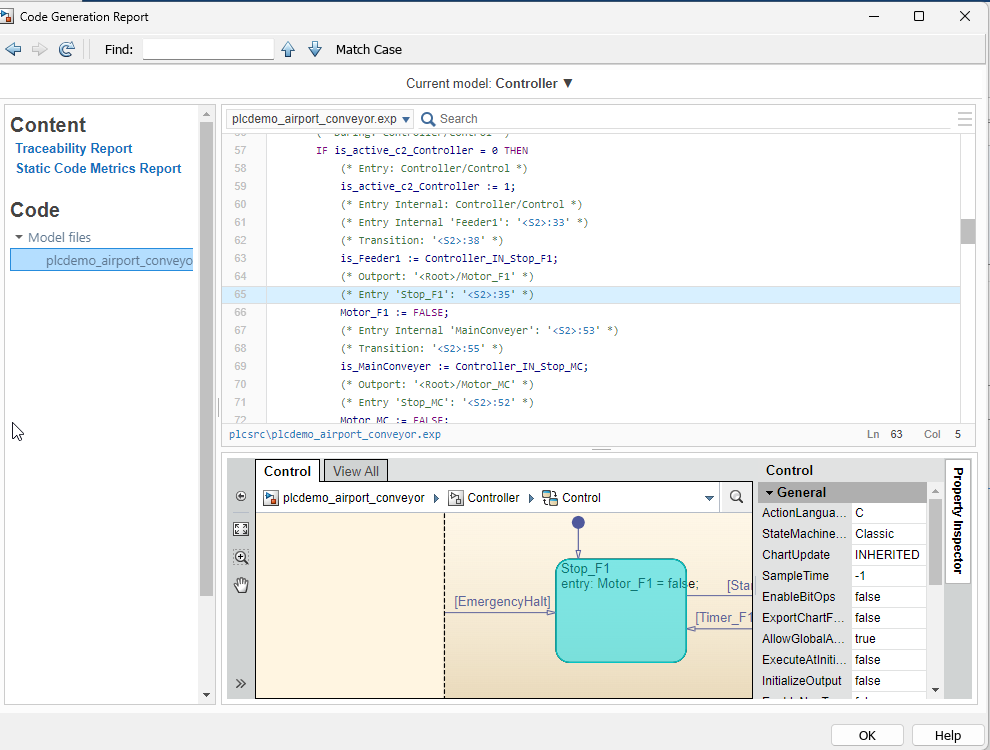The height and width of the screenshot is (750, 990).
Task: Open the Current model Controller dropdown
Action: pyautogui.click(x=568, y=85)
